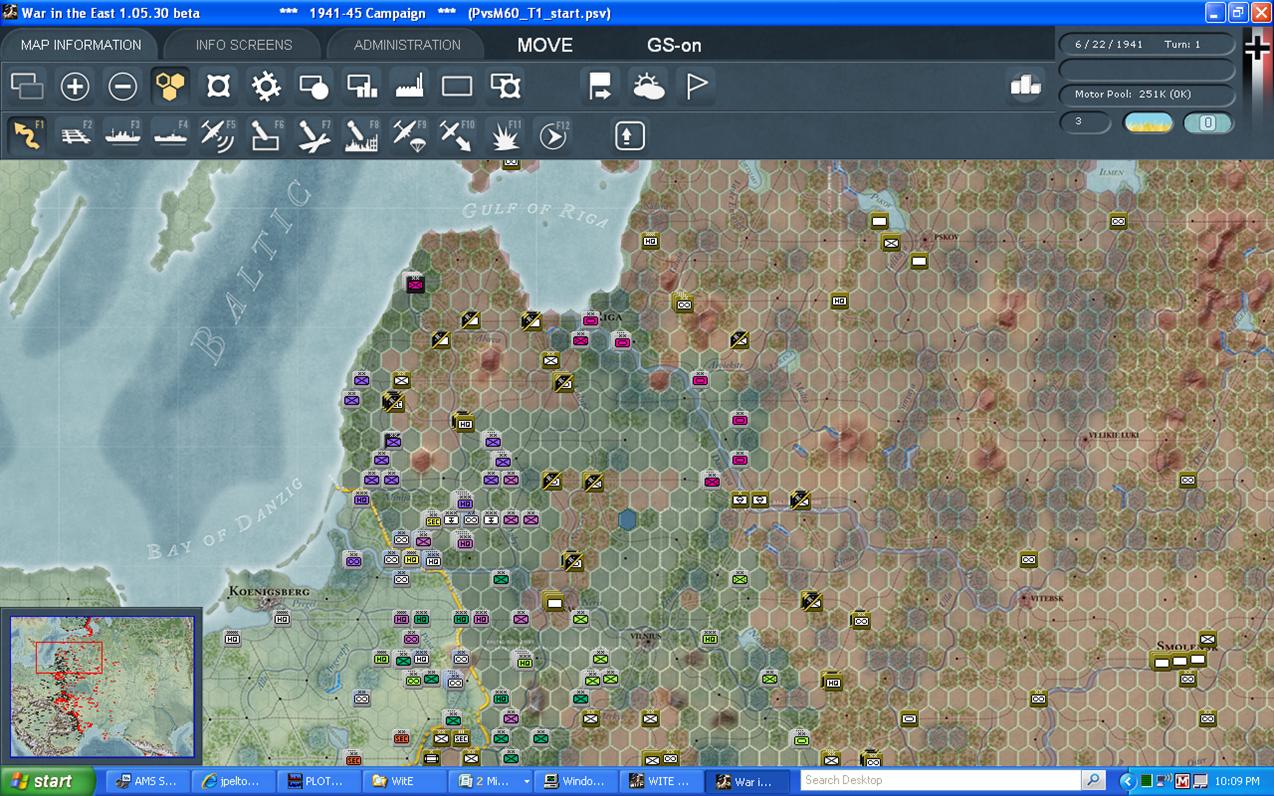Open the MAP INFORMATION tab
Viewport: 1274px width, 796px height.
[81, 45]
